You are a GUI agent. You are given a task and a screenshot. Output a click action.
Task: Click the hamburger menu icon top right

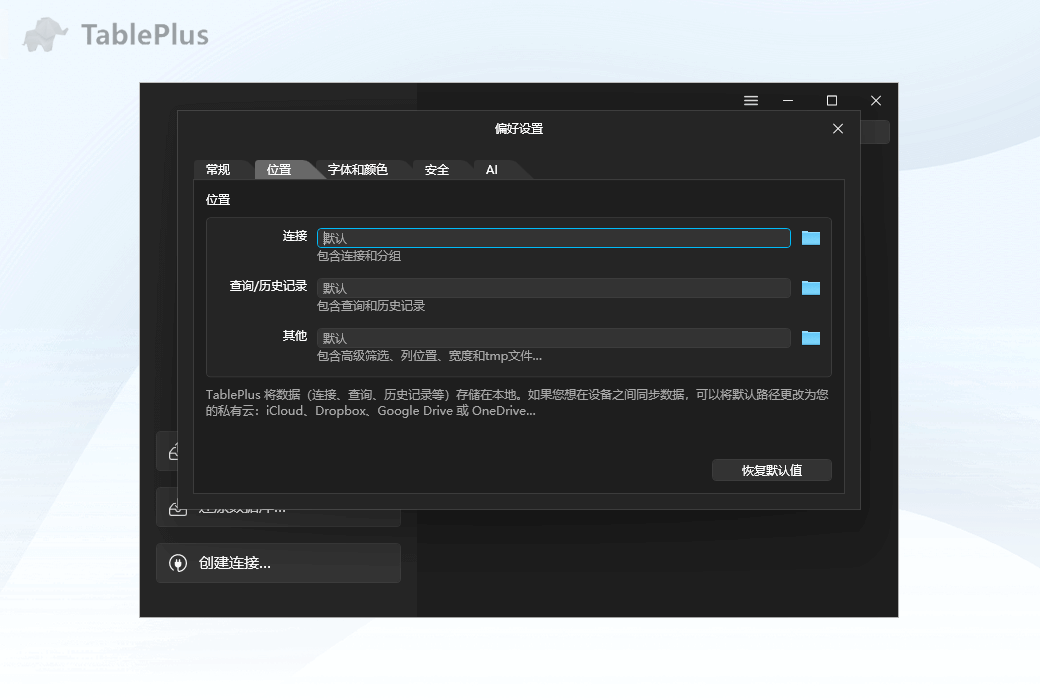click(751, 100)
